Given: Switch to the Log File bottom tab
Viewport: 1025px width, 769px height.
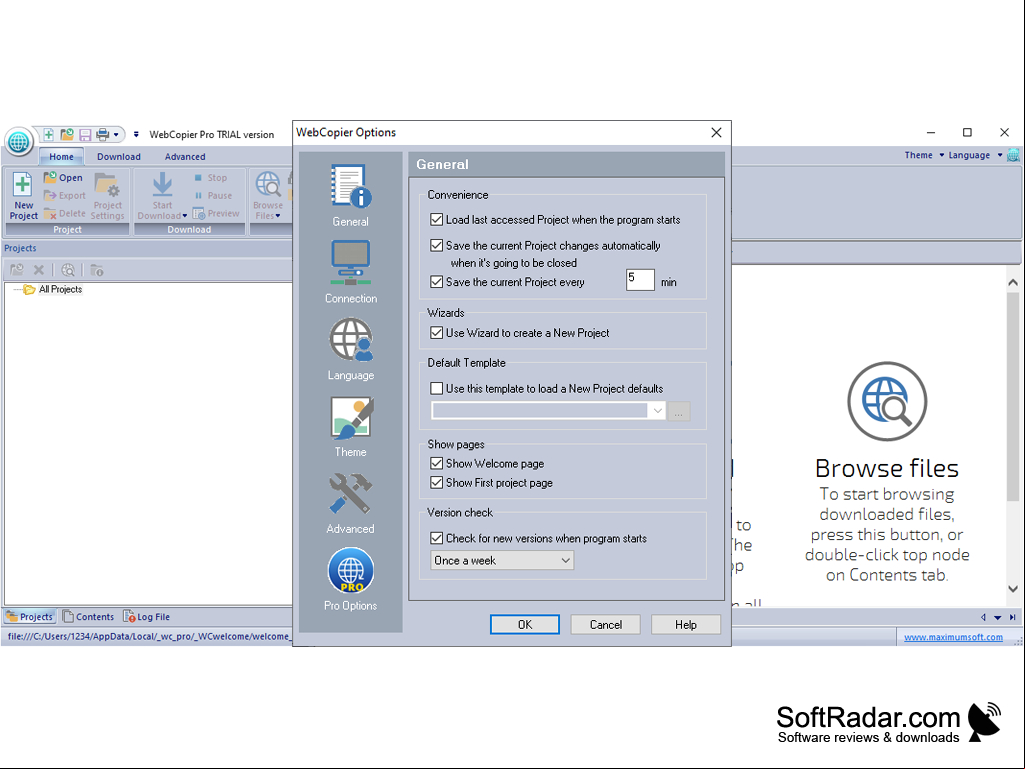Looking at the screenshot, I should tap(147, 617).
